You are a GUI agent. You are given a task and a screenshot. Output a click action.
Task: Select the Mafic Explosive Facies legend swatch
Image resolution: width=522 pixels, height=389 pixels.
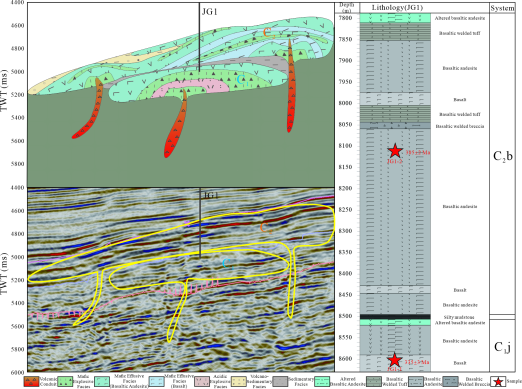[x=65, y=382]
